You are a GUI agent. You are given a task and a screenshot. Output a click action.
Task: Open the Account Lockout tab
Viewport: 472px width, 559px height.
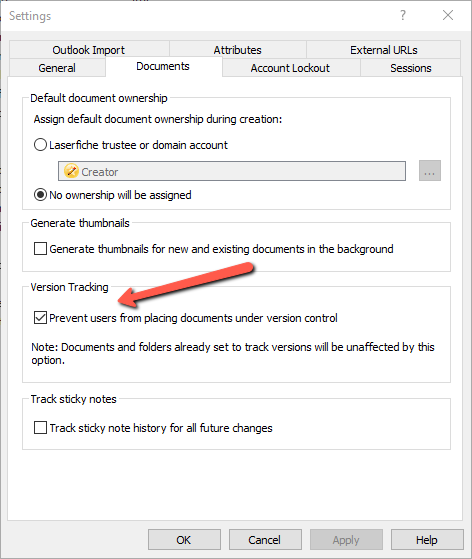click(x=291, y=68)
